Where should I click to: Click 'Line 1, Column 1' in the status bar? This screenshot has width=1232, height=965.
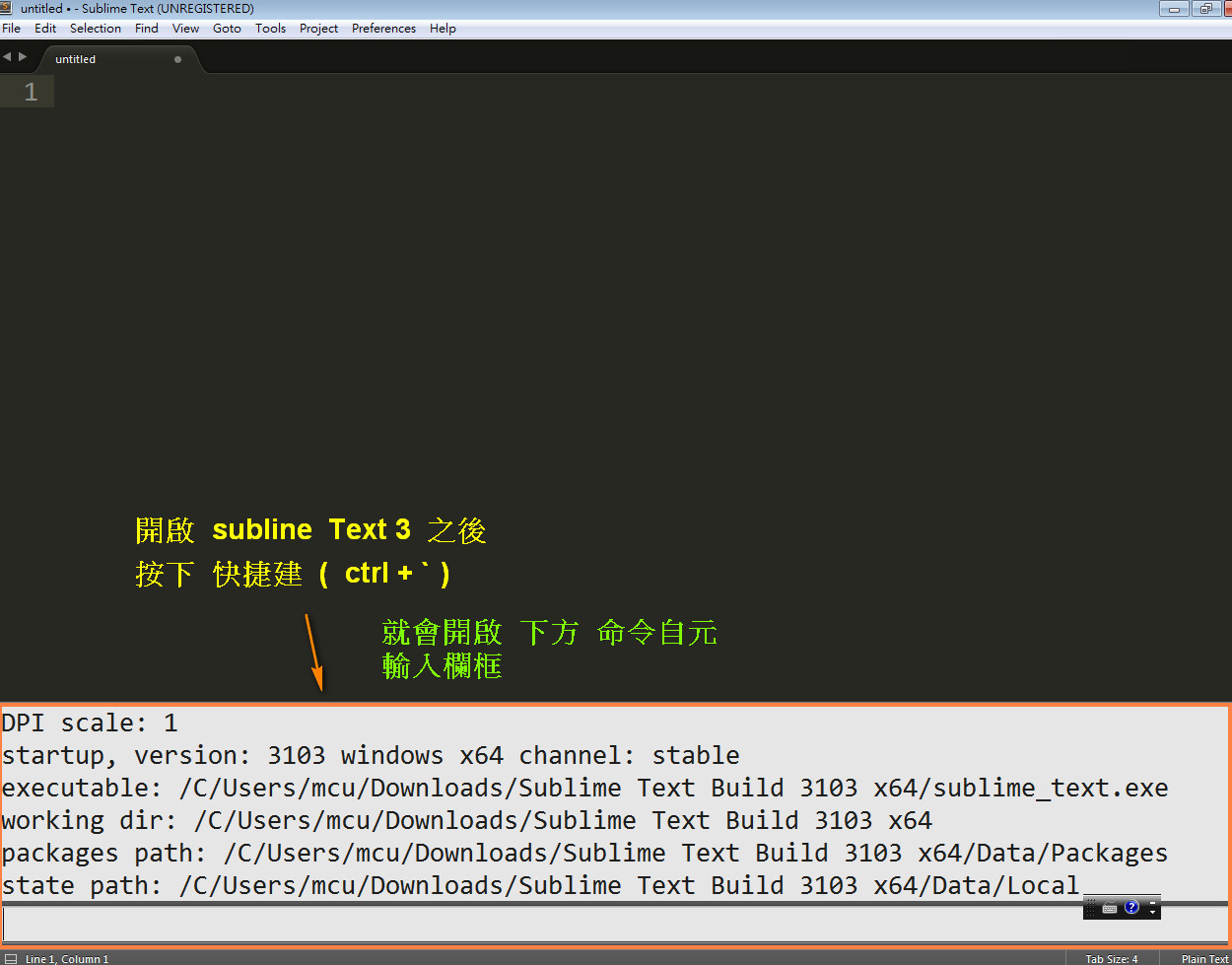[x=67, y=958]
